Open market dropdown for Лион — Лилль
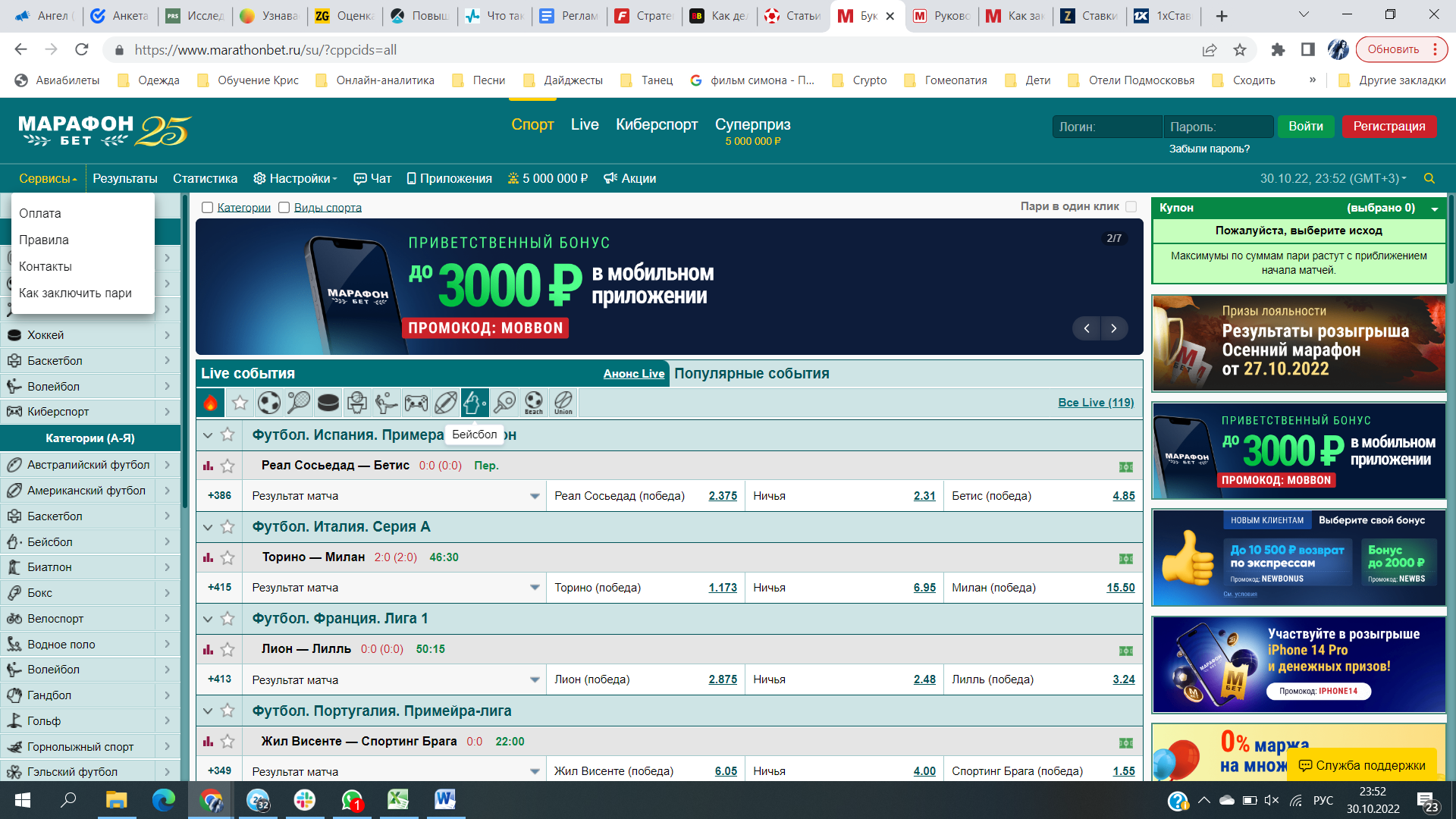 click(x=535, y=680)
